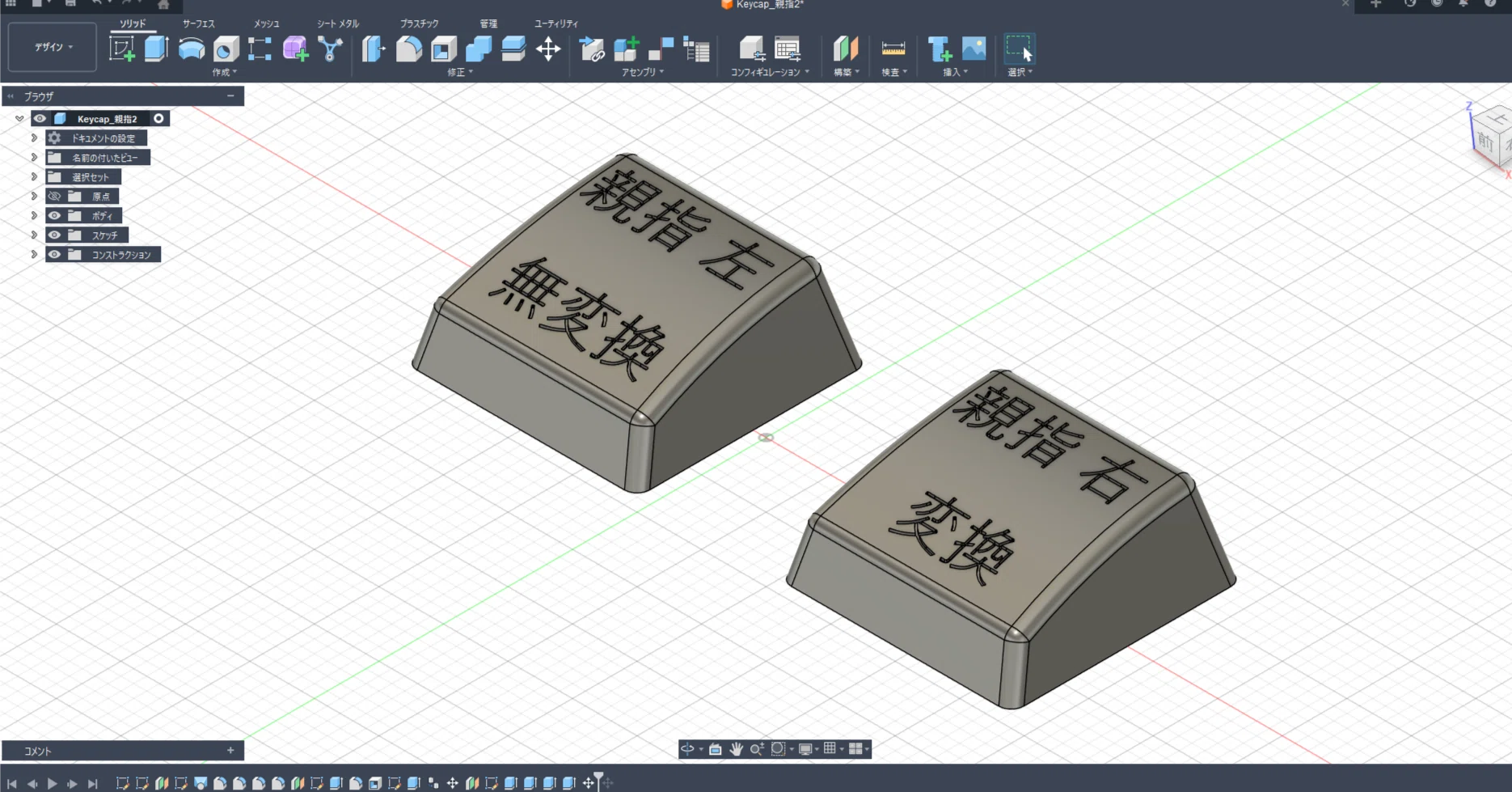Select the Pan hand icon
Viewport: 1512px width, 792px height.
point(736,749)
